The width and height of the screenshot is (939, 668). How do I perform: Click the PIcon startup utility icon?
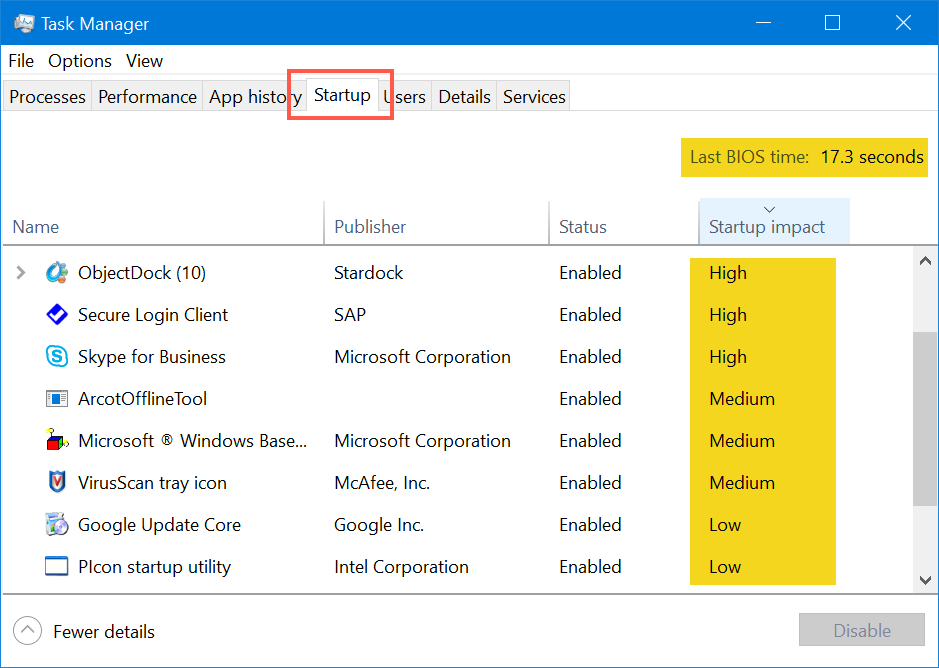(57, 566)
